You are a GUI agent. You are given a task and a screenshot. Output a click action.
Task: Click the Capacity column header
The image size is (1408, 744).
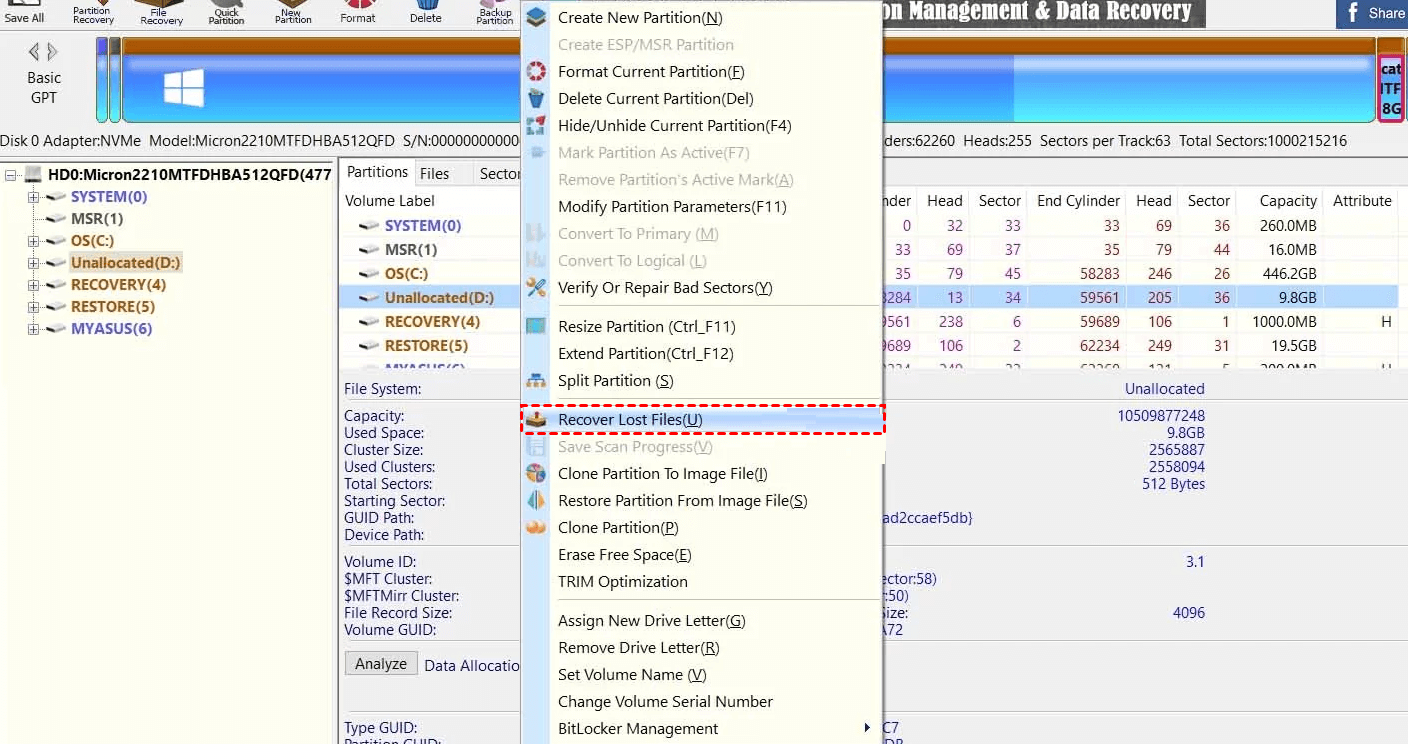[1288, 201]
